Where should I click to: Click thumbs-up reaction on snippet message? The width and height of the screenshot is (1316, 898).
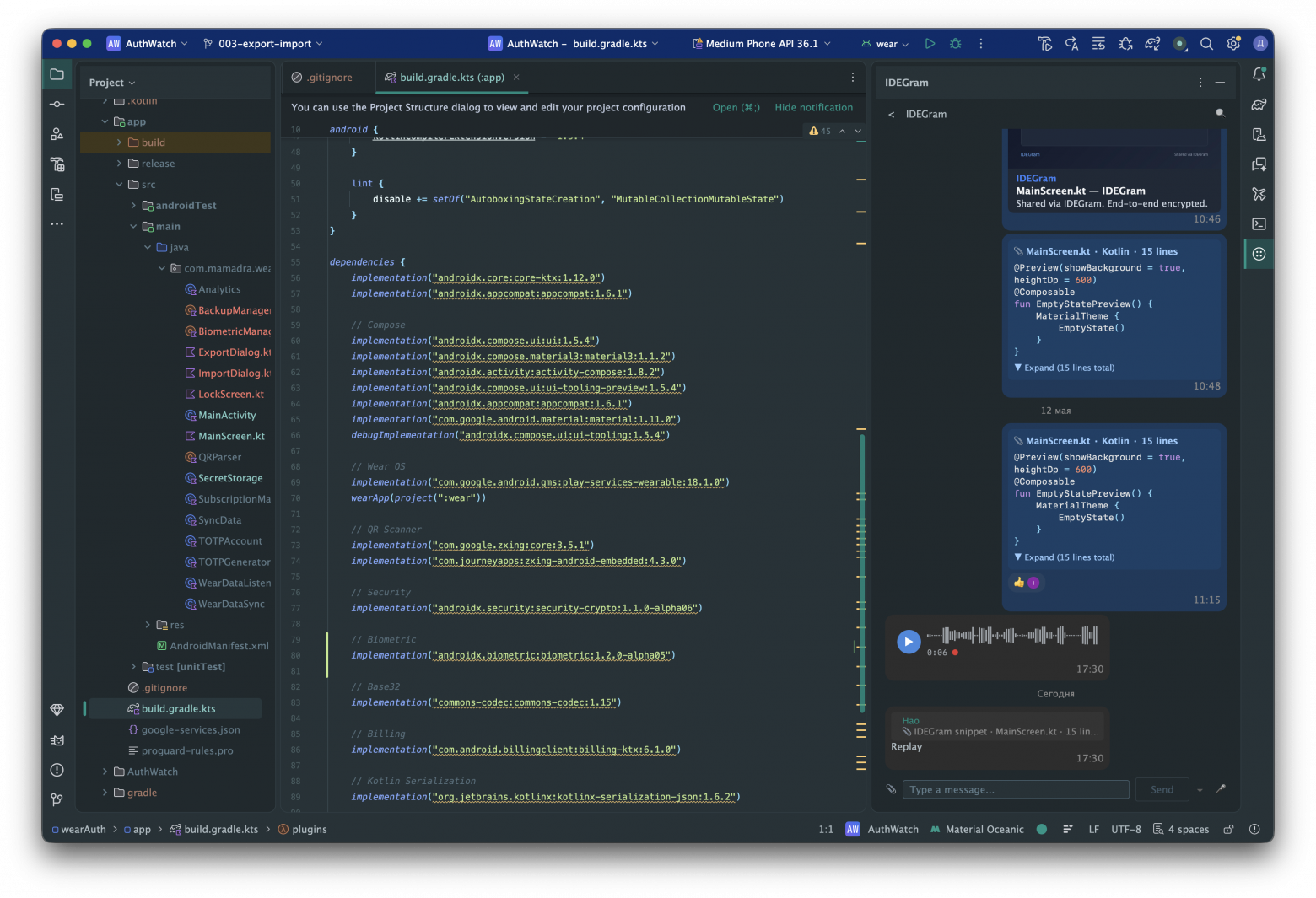coord(1019,583)
